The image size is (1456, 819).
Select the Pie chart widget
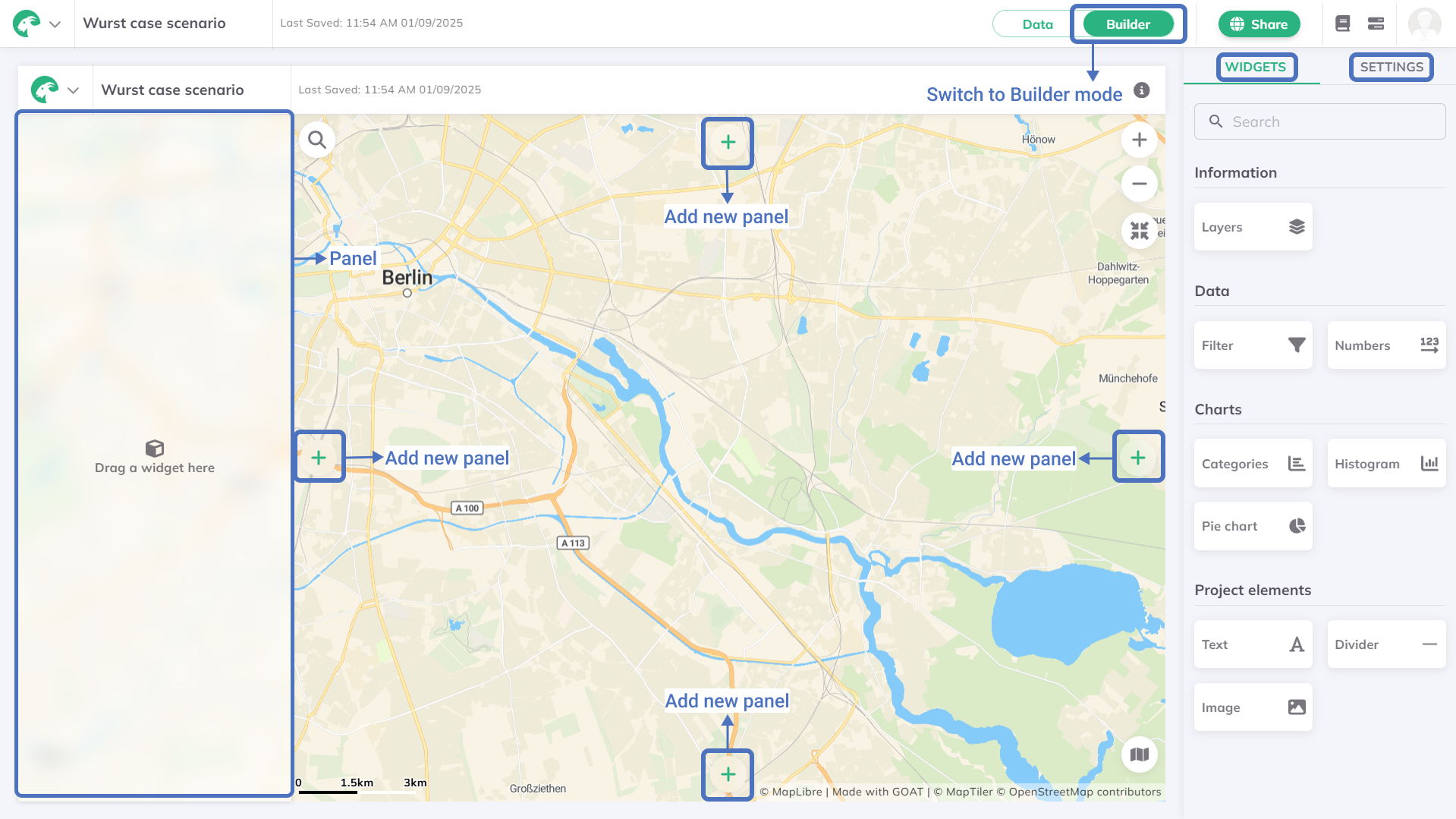pos(1253,526)
